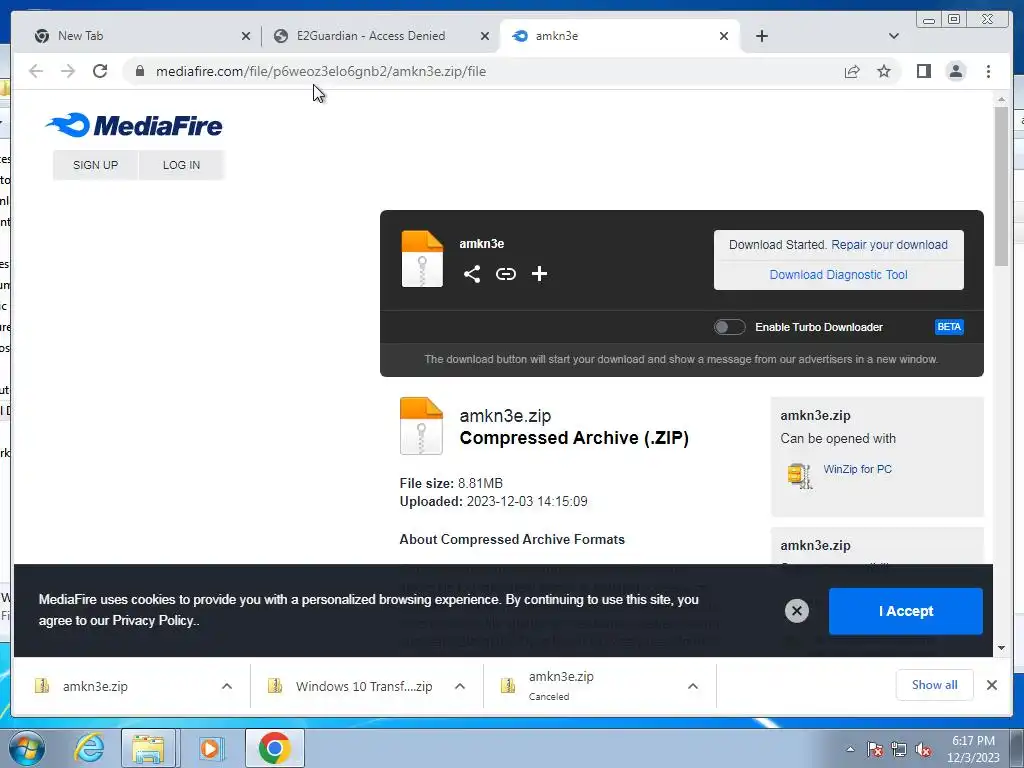Open the Windows Start menu
Screen dimensions: 1024x768
pyautogui.click(x=26, y=748)
